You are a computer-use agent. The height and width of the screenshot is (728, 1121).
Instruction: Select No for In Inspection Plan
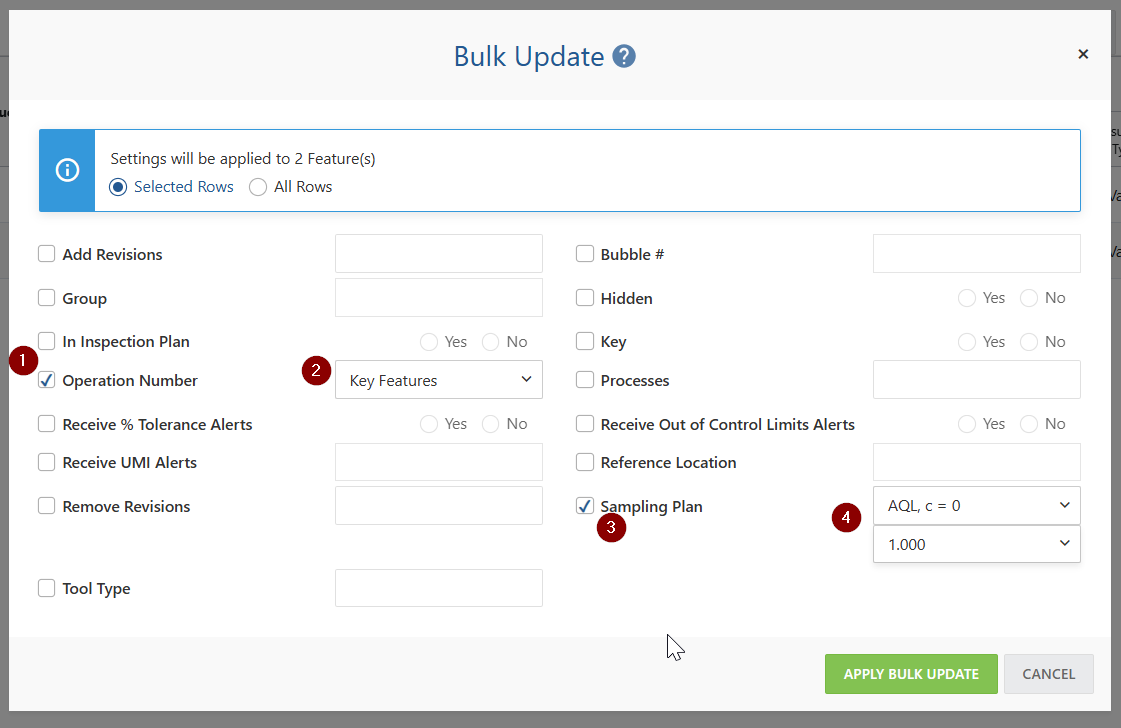490,342
